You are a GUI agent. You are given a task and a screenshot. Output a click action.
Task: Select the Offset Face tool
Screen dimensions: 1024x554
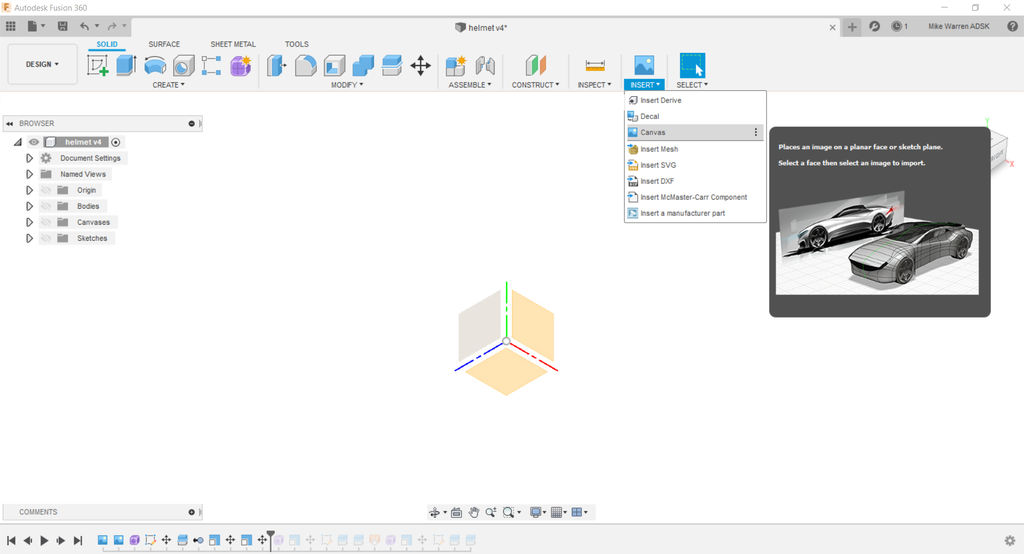click(x=392, y=65)
